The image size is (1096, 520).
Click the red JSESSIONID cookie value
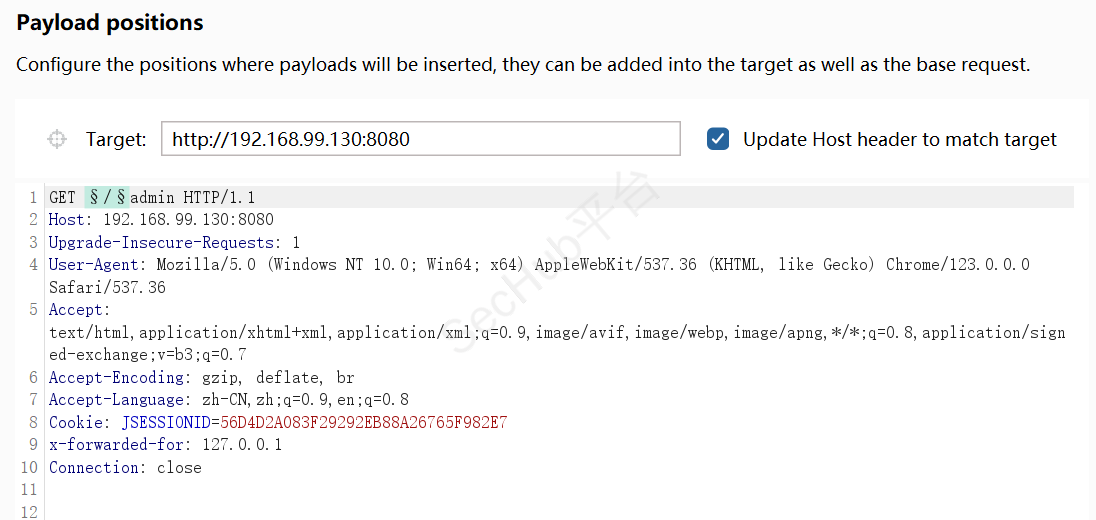tap(364, 422)
